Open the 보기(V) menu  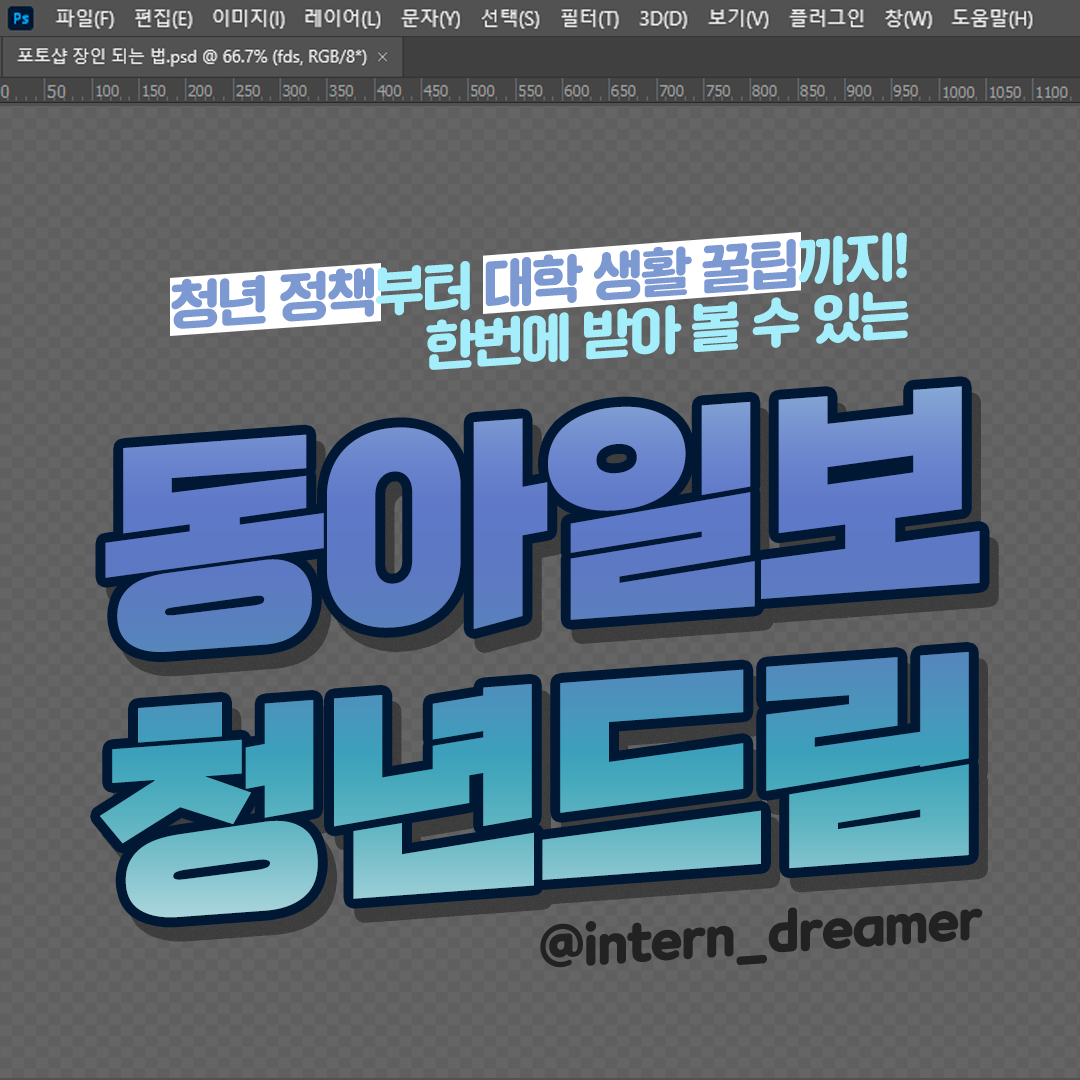pos(738,19)
